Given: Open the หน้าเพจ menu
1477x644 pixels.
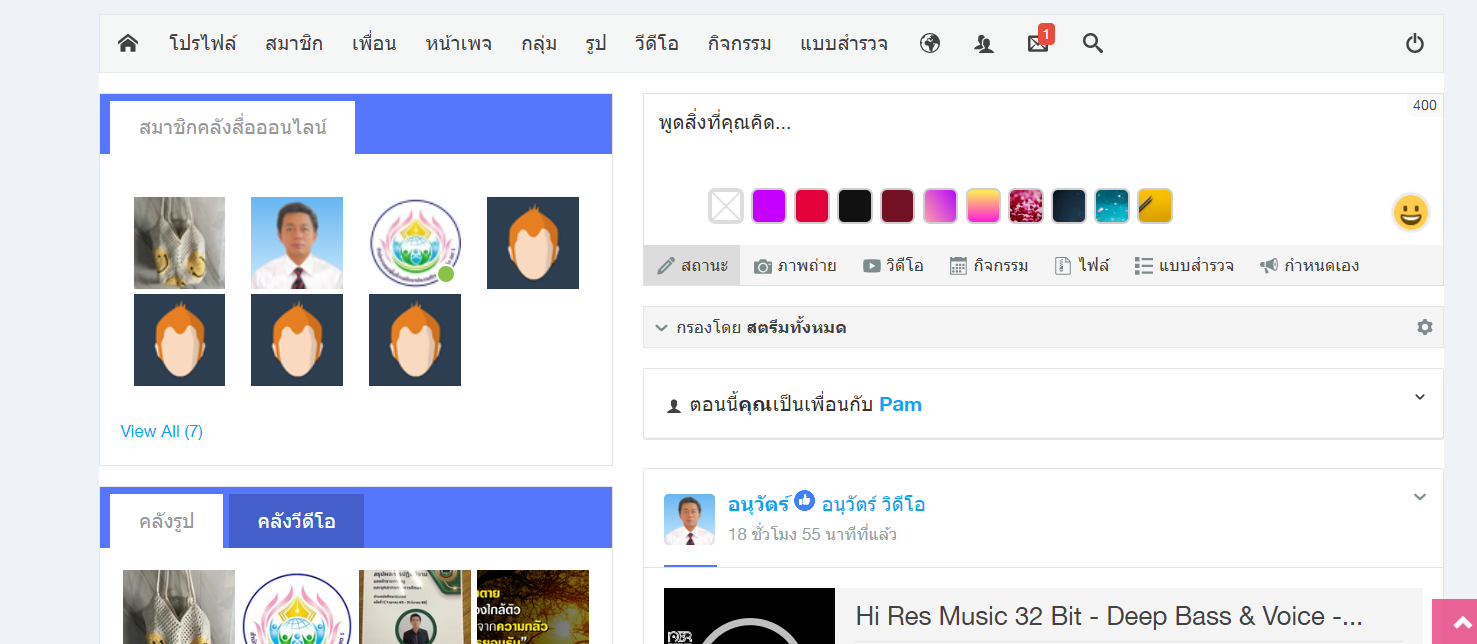Looking at the screenshot, I should coord(458,43).
